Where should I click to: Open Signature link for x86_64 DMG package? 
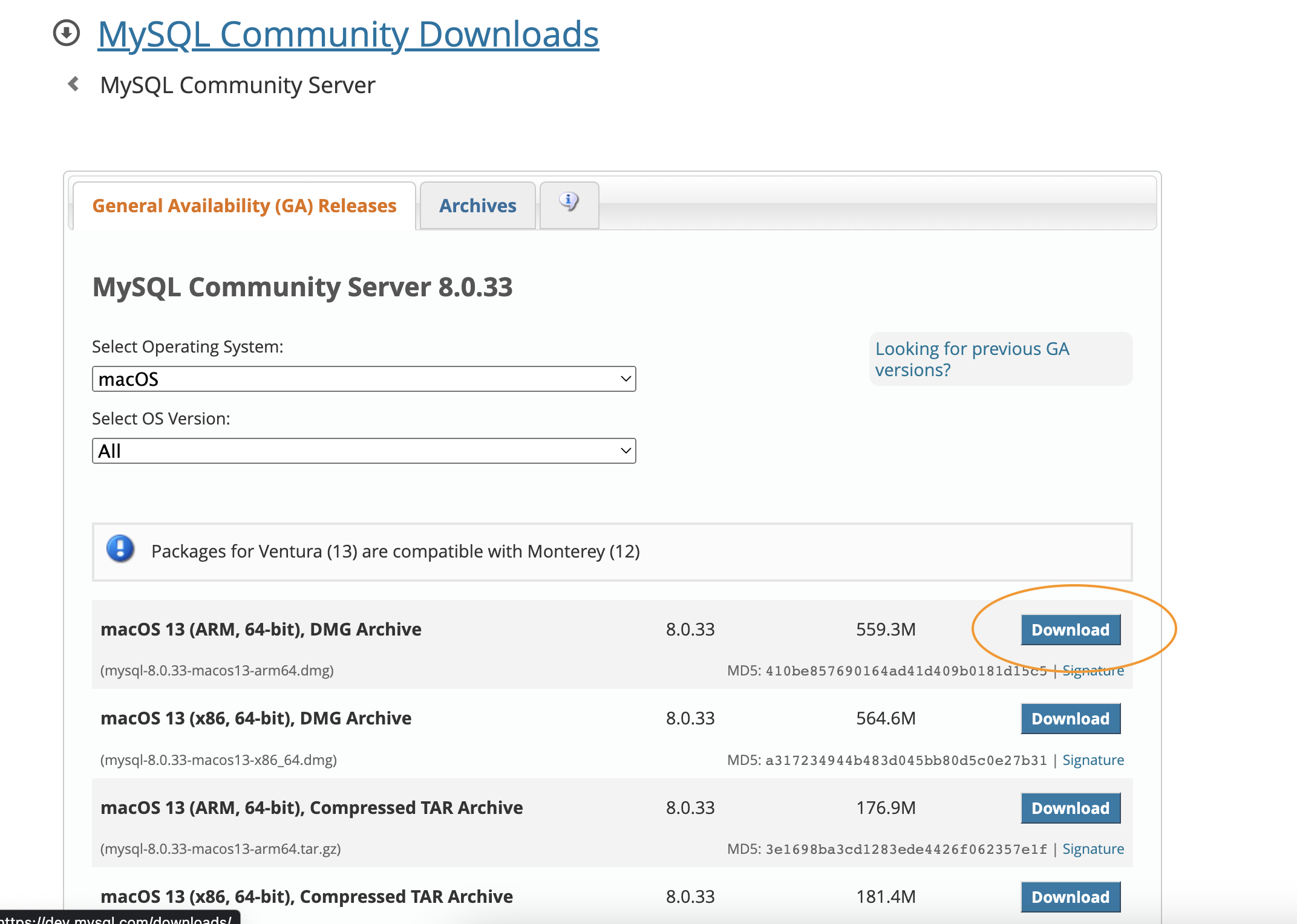point(1093,760)
